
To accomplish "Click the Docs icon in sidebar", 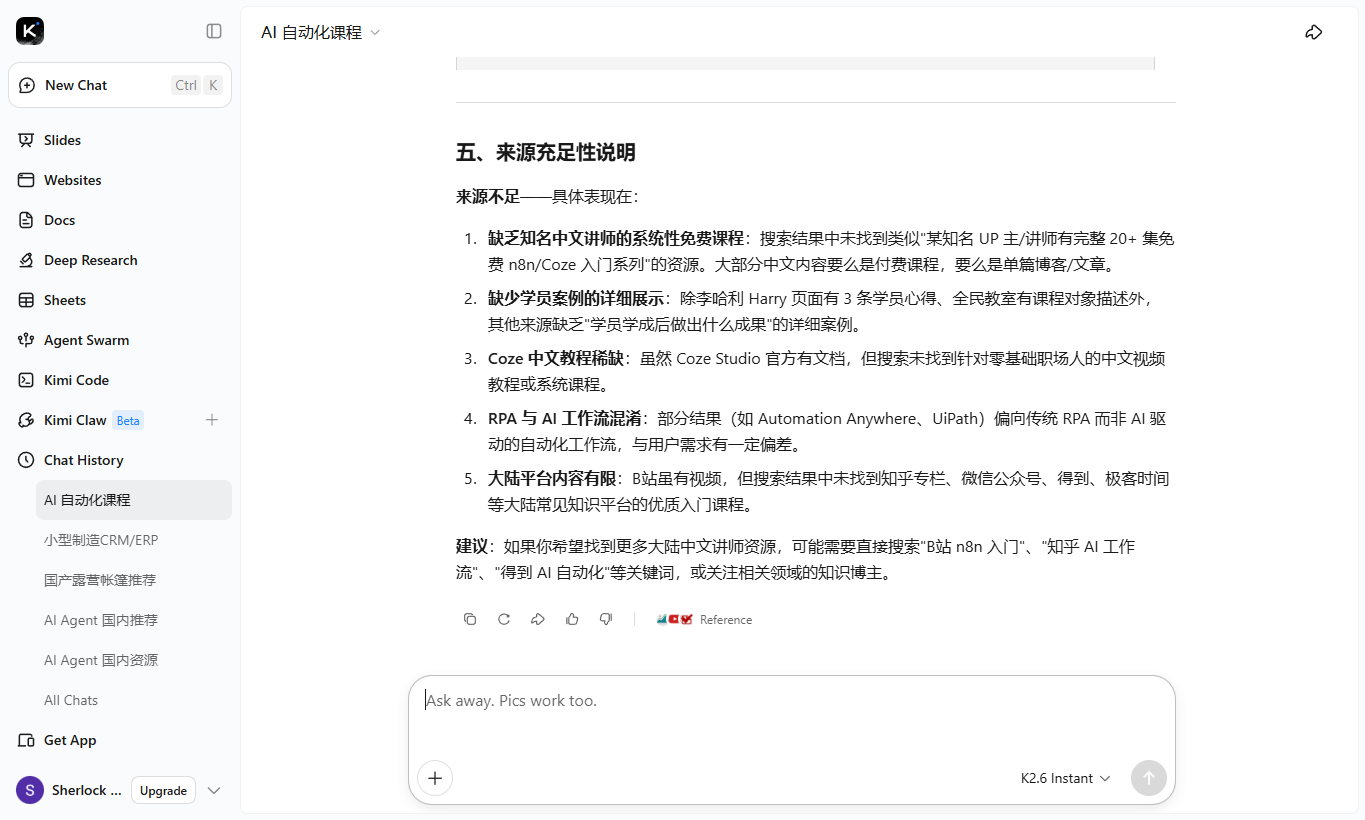I will tap(26, 220).
